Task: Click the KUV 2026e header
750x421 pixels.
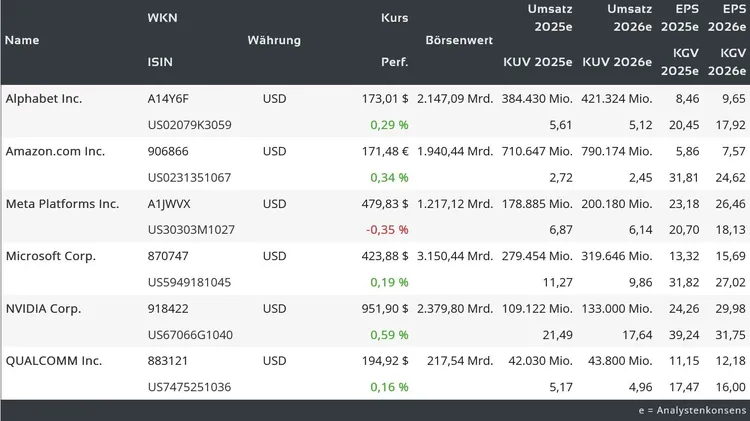Action: 617,62
